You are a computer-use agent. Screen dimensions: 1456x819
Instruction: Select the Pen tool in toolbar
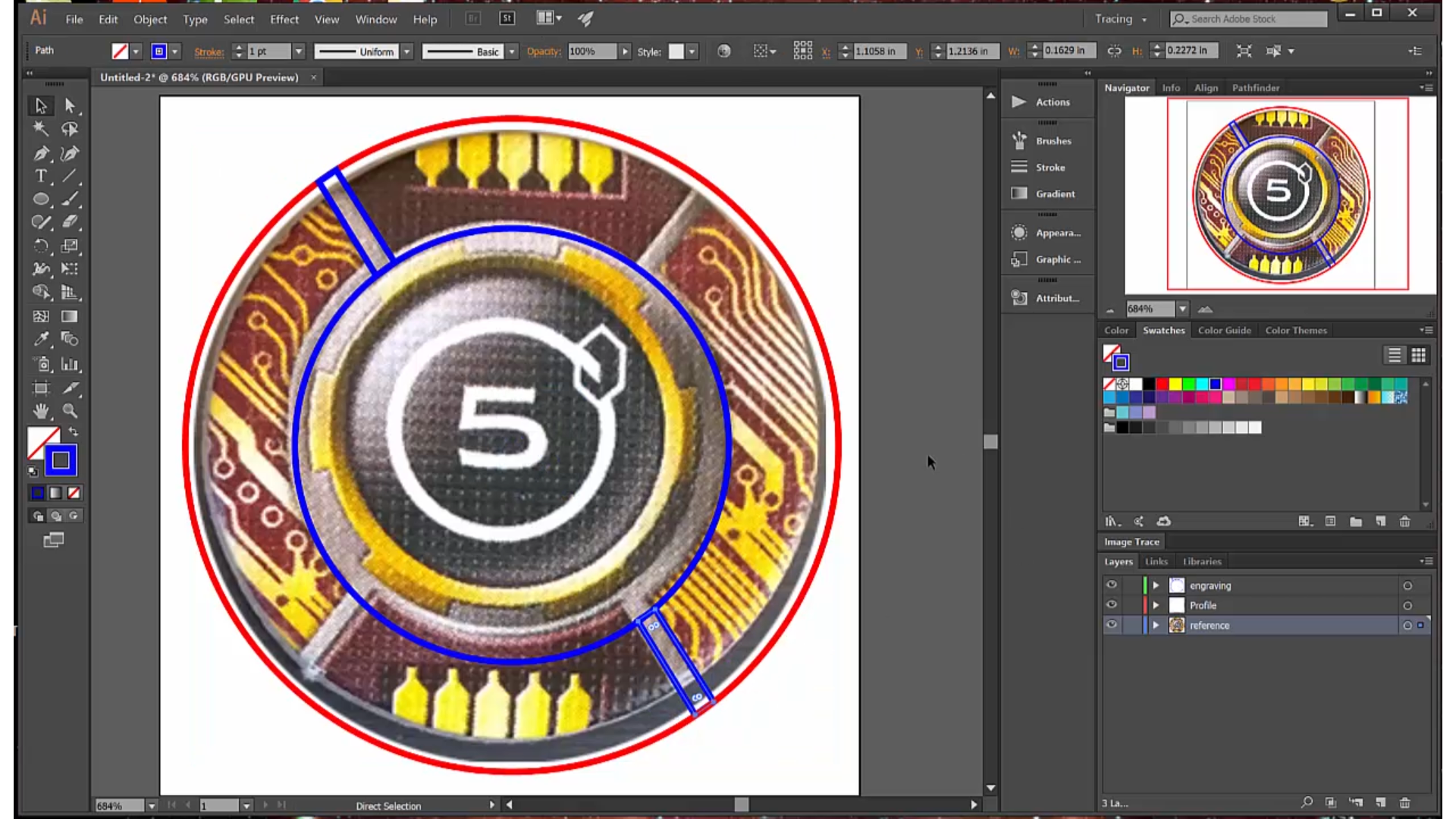[41, 152]
